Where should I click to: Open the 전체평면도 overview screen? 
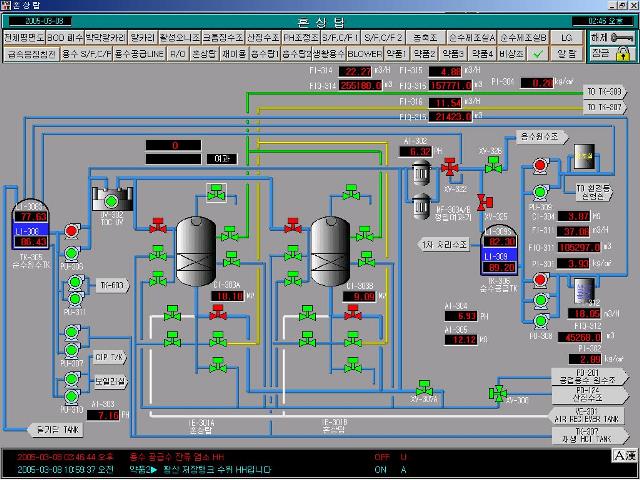coord(24,38)
